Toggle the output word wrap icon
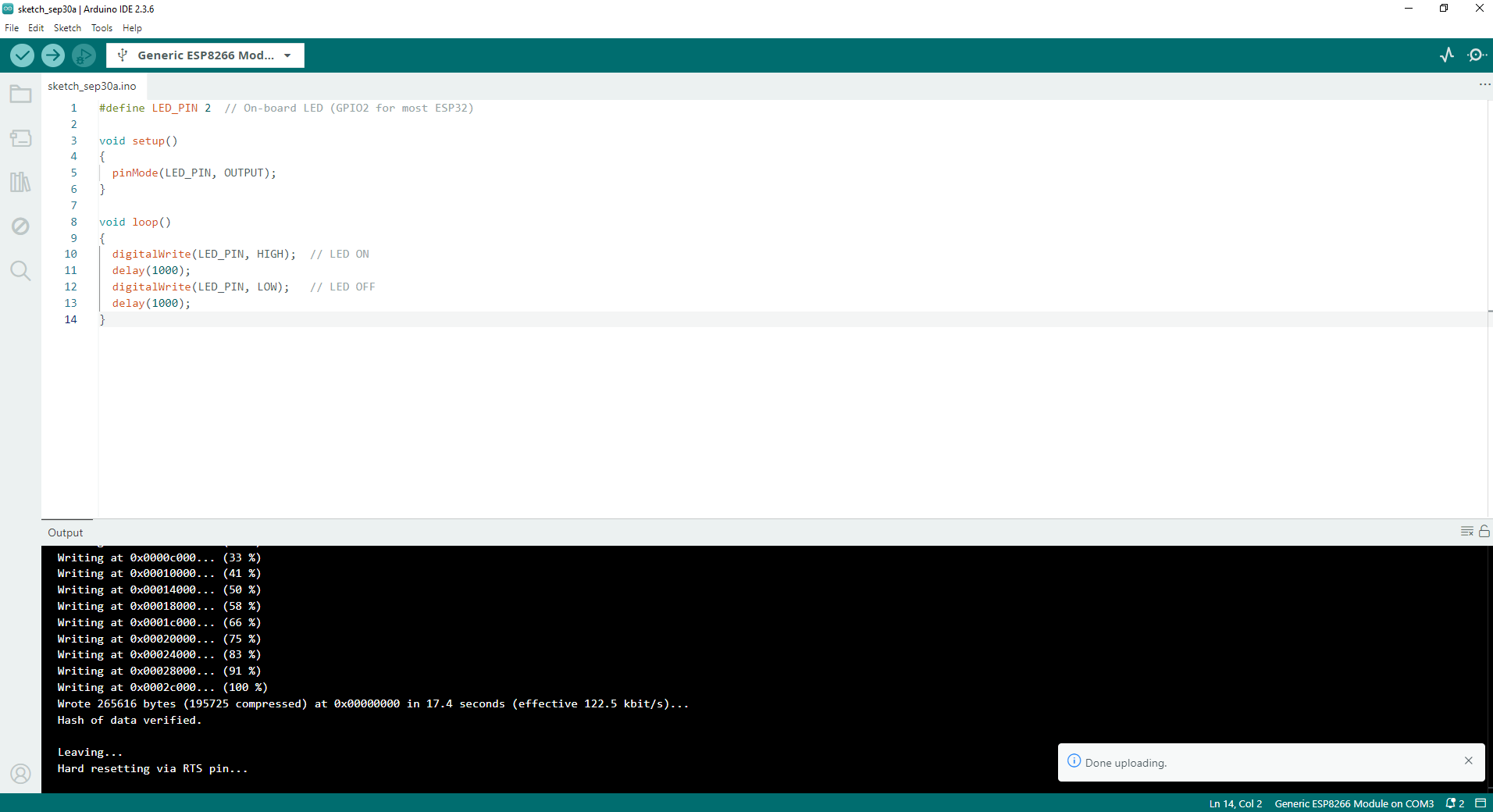Screen dimensions: 1493x812 (x=1466, y=532)
